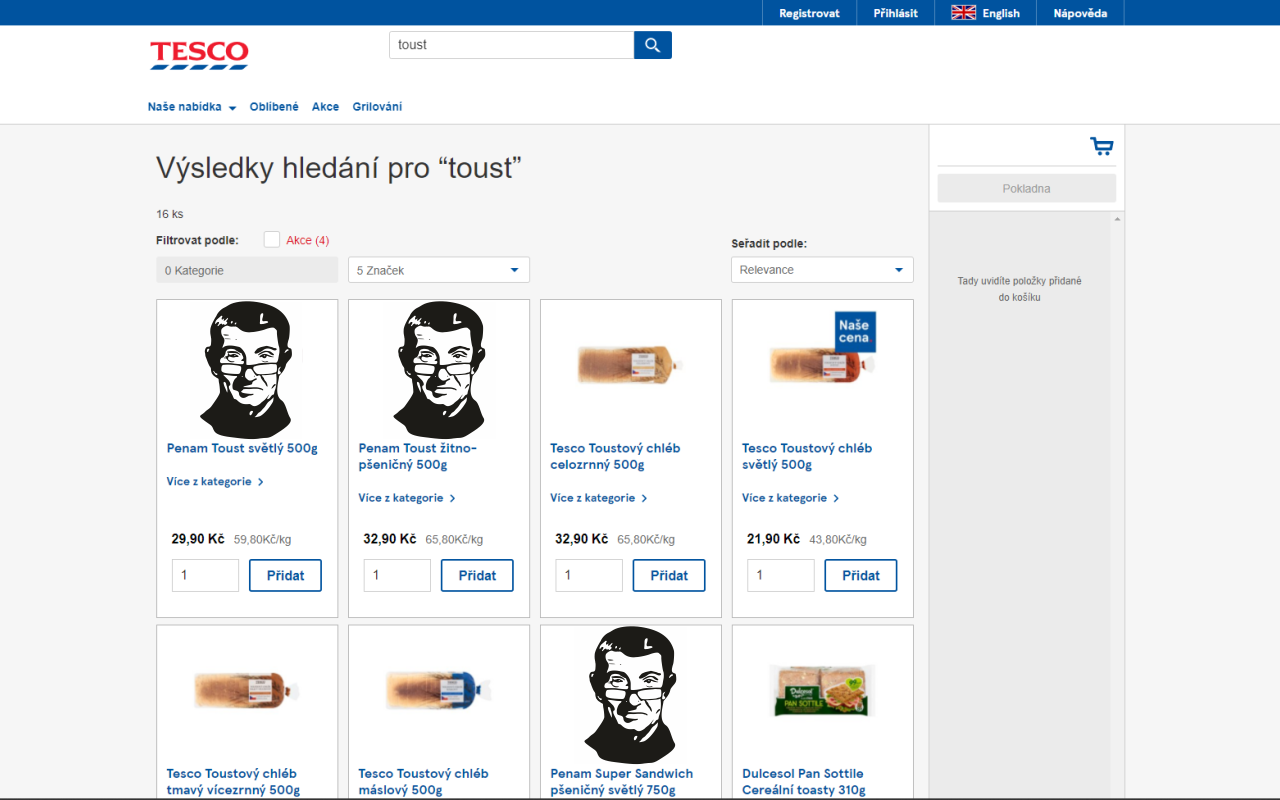
Task: Open the Oblíbené menu item
Action: point(274,107)
